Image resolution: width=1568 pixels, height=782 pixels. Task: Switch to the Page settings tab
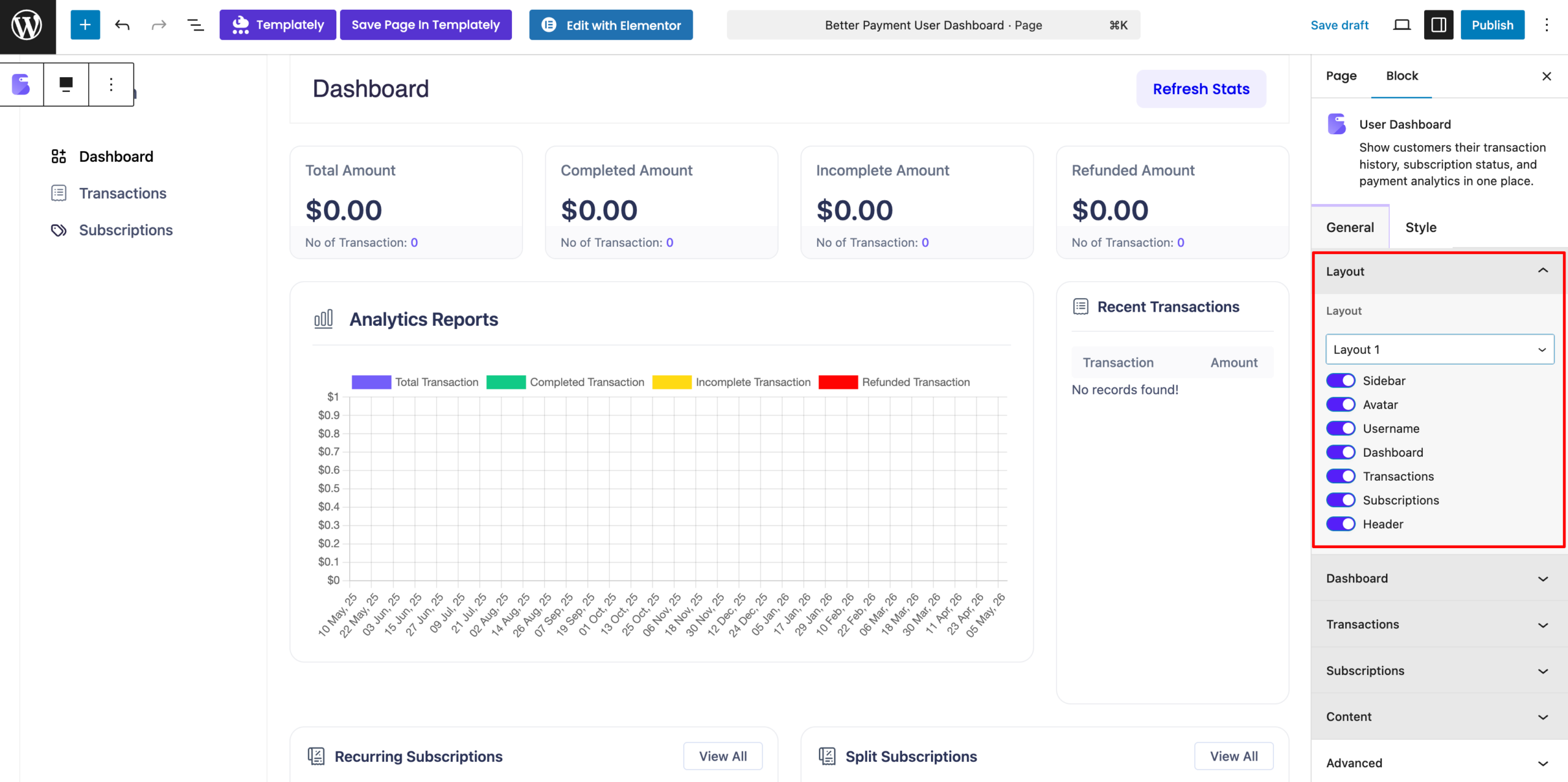1341,76
